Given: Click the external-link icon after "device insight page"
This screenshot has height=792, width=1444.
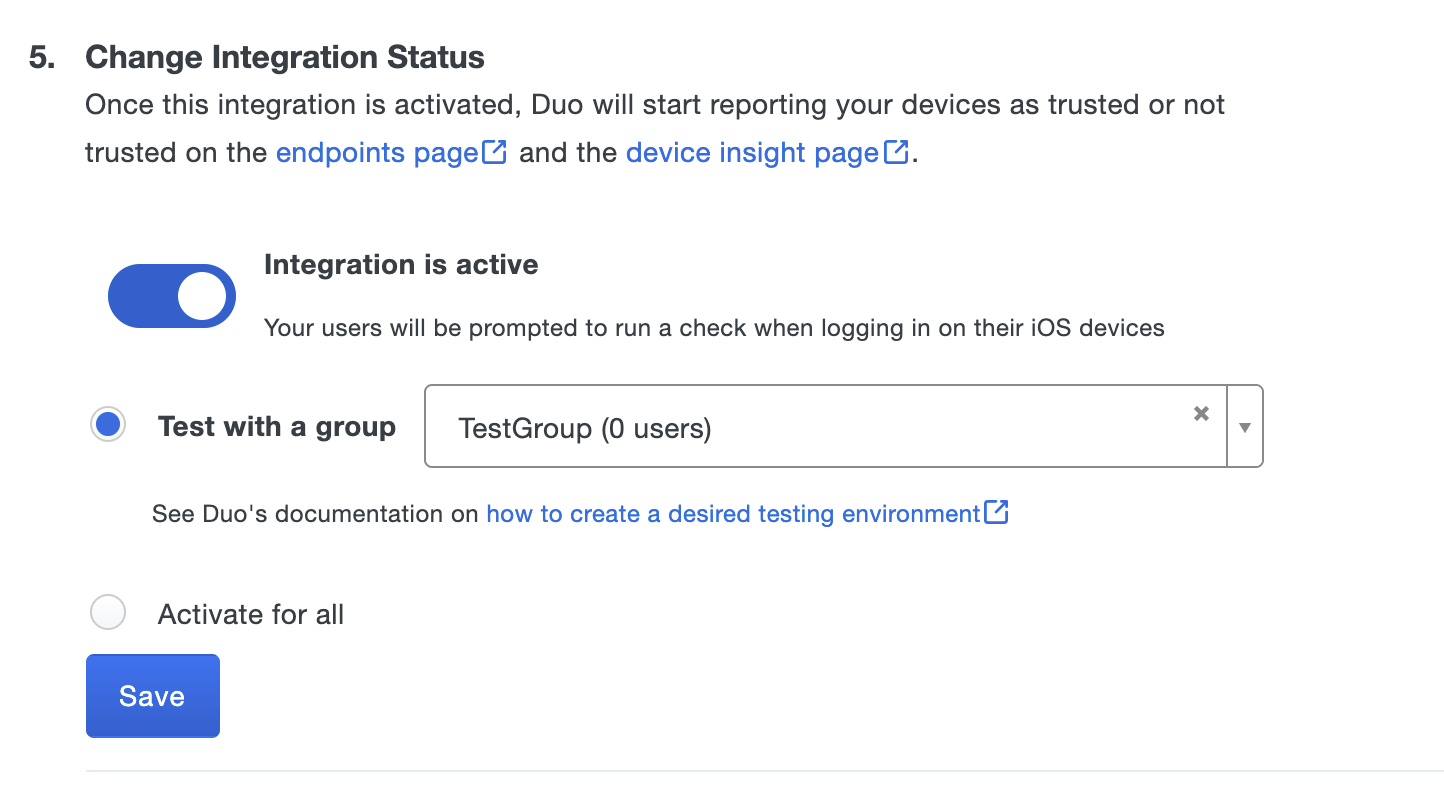Looking at the screenshot, I should pyautogui.click(x=895, y=153).
